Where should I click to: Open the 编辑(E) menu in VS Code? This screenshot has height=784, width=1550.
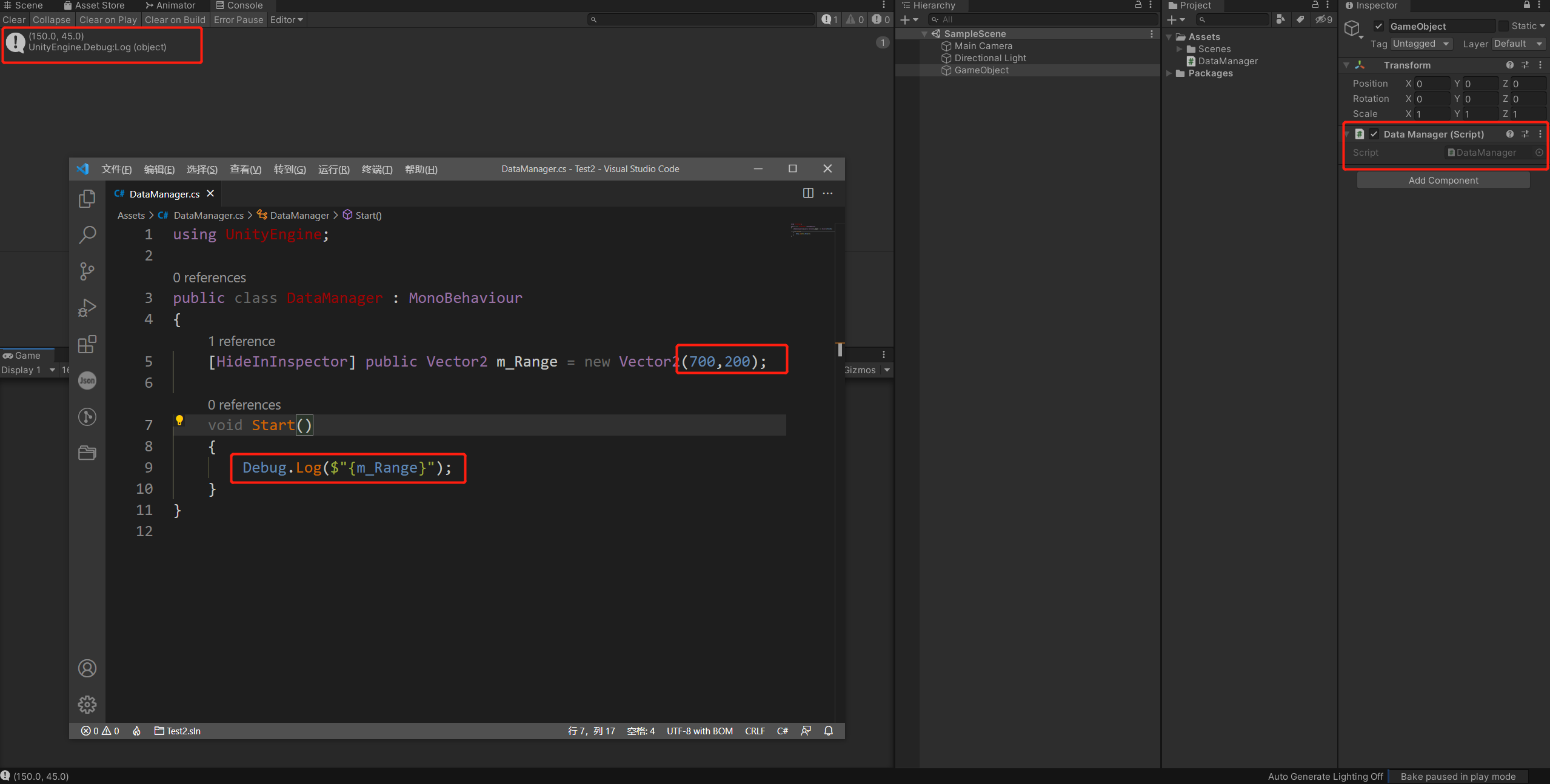point(159,169)
